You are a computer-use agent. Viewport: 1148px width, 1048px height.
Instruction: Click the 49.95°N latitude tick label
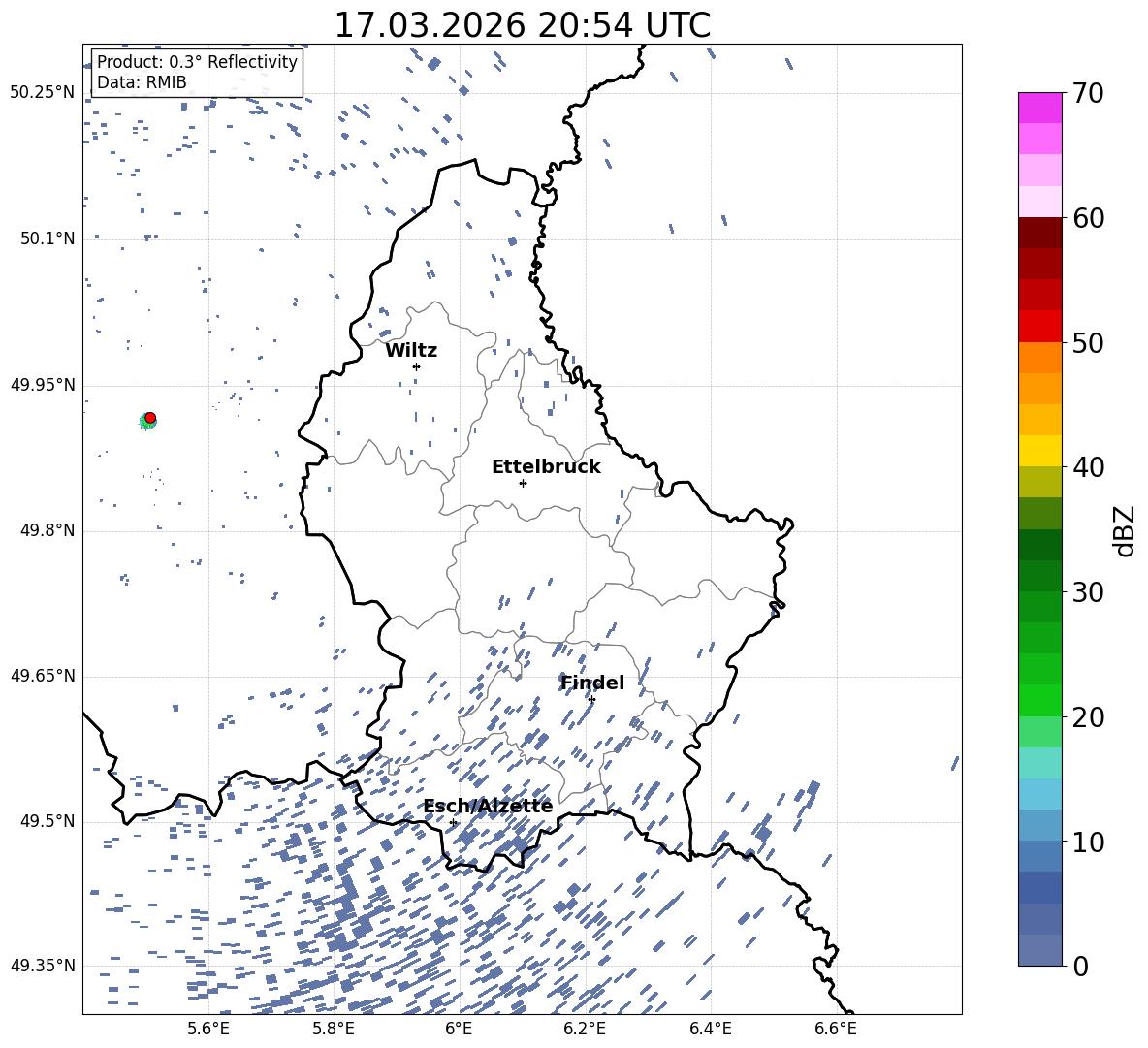(44, 385)
